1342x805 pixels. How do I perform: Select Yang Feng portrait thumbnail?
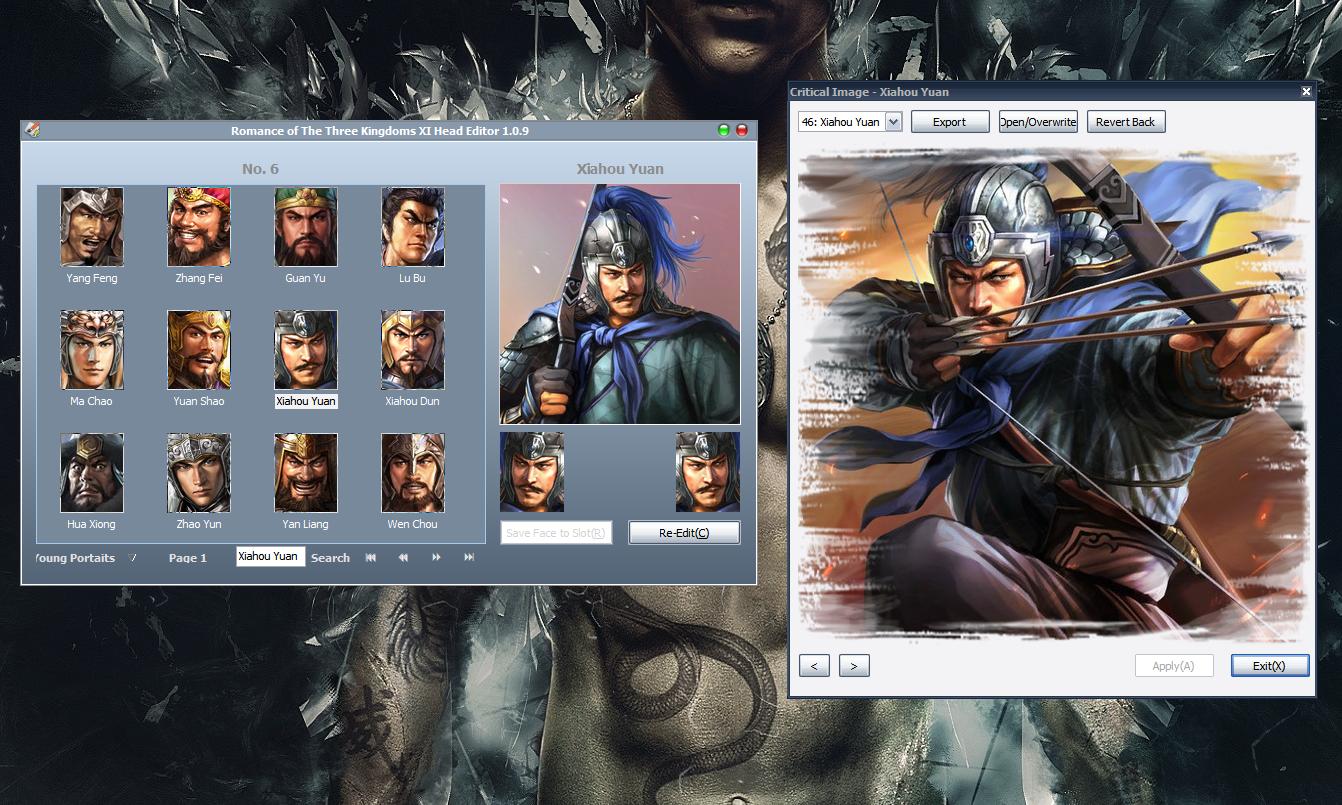92,227
